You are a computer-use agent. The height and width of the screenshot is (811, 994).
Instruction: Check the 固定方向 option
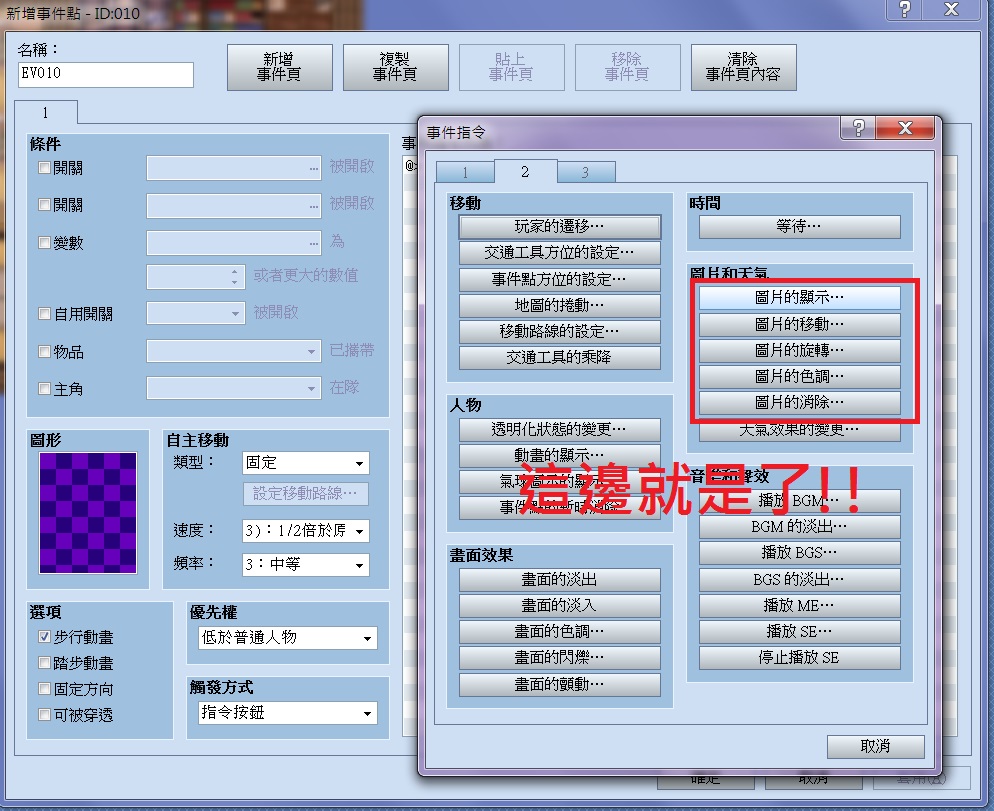click(x=44, y=689)
